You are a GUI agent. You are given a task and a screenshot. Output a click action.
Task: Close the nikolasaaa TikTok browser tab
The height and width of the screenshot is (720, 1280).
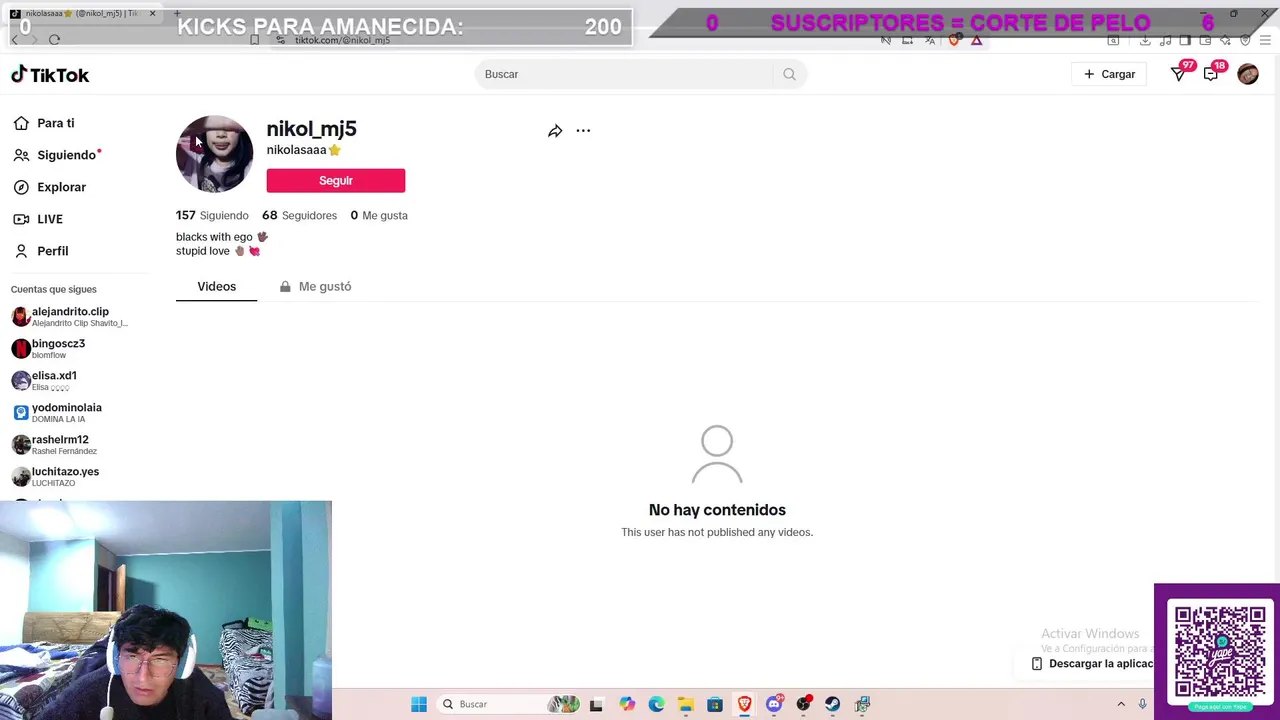point(152,13)
